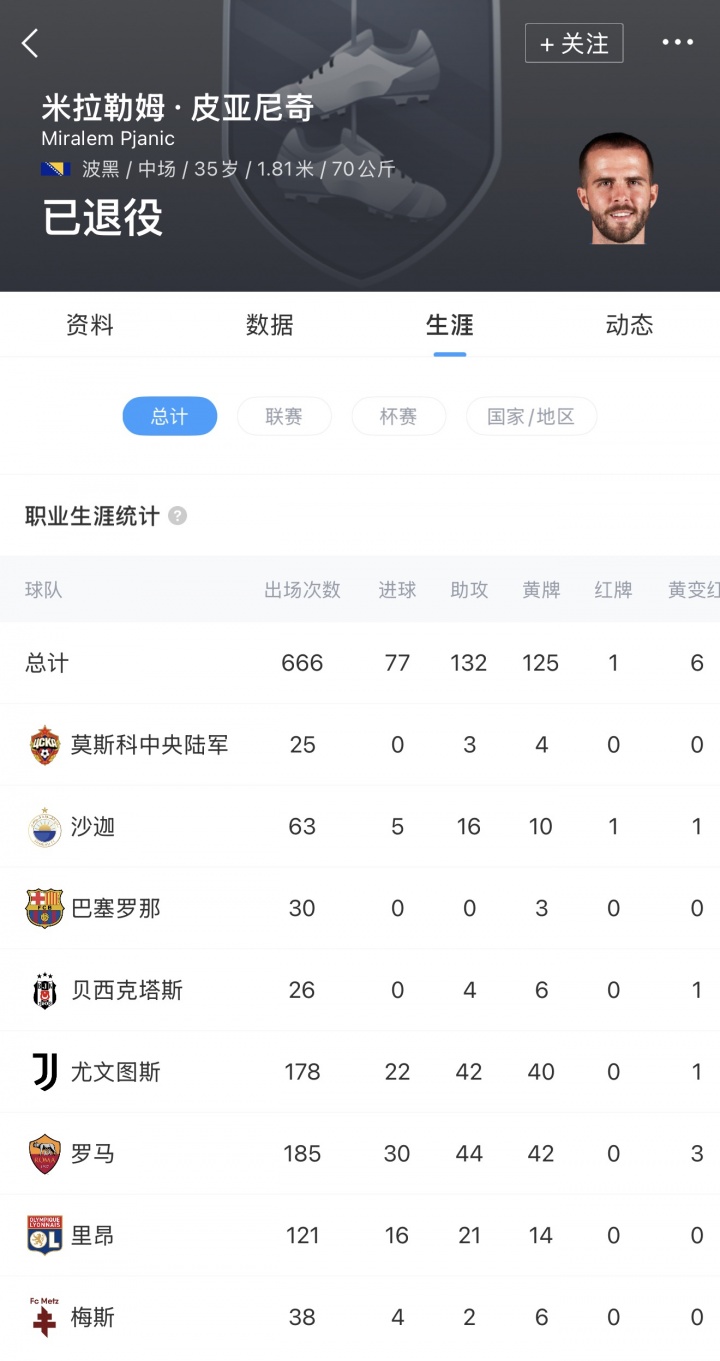The width and height of the screenshot is (720, 1361).
Task: Tap the +关注 follow button
Action: (574, 43)
